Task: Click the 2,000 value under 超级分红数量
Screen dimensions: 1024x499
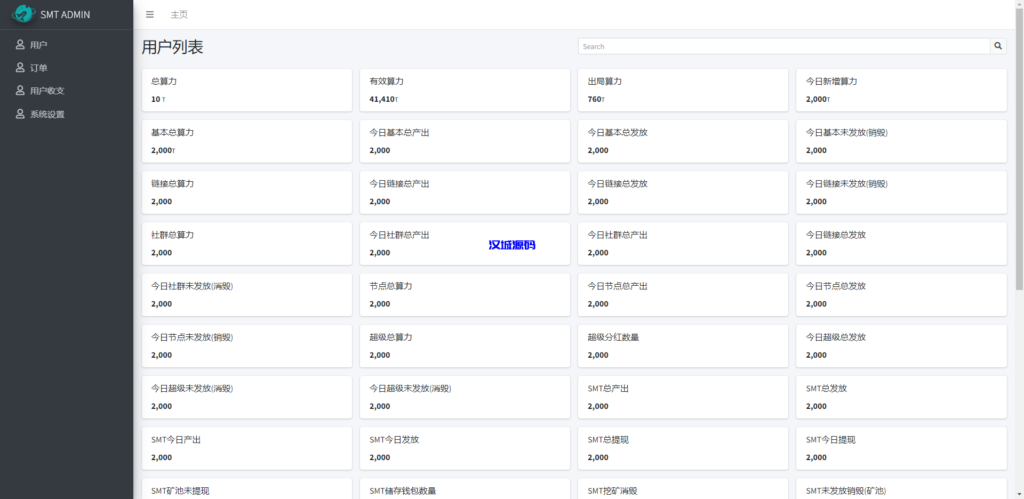Action: [x=598, y=355]
